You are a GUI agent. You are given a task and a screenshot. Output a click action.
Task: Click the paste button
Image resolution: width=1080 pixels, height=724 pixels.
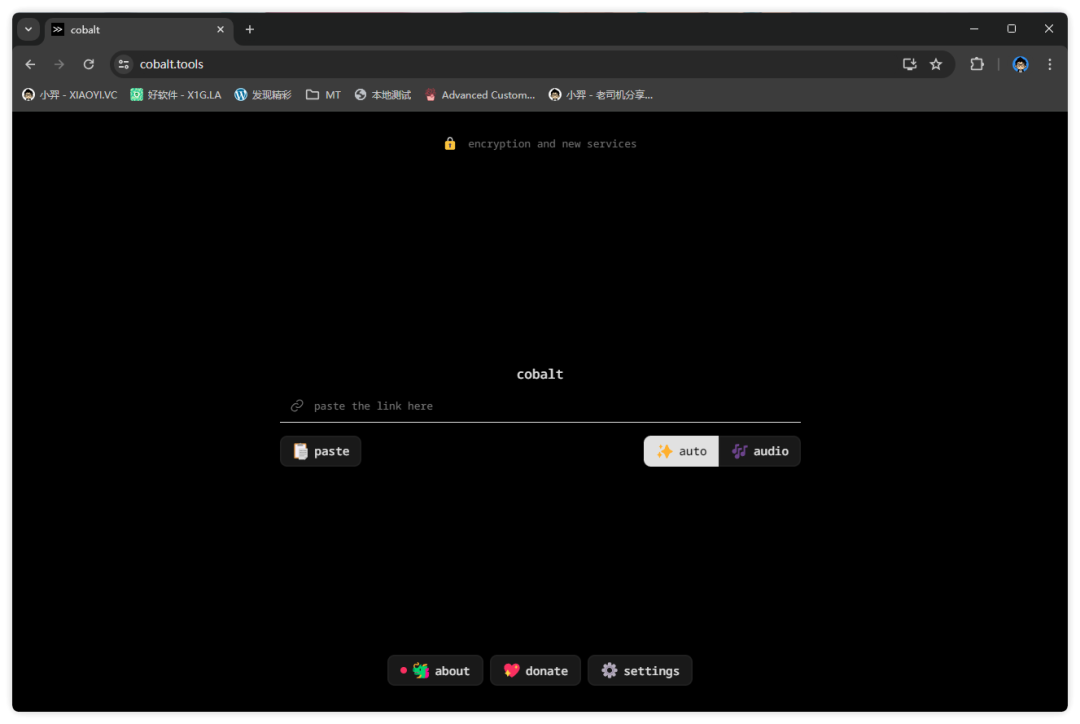(320, 451)
